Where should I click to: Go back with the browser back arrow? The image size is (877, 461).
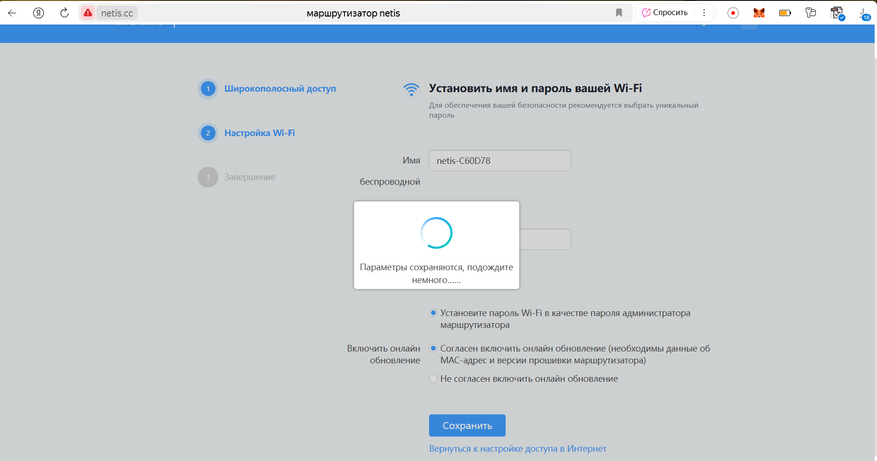(x=12, y=13)
